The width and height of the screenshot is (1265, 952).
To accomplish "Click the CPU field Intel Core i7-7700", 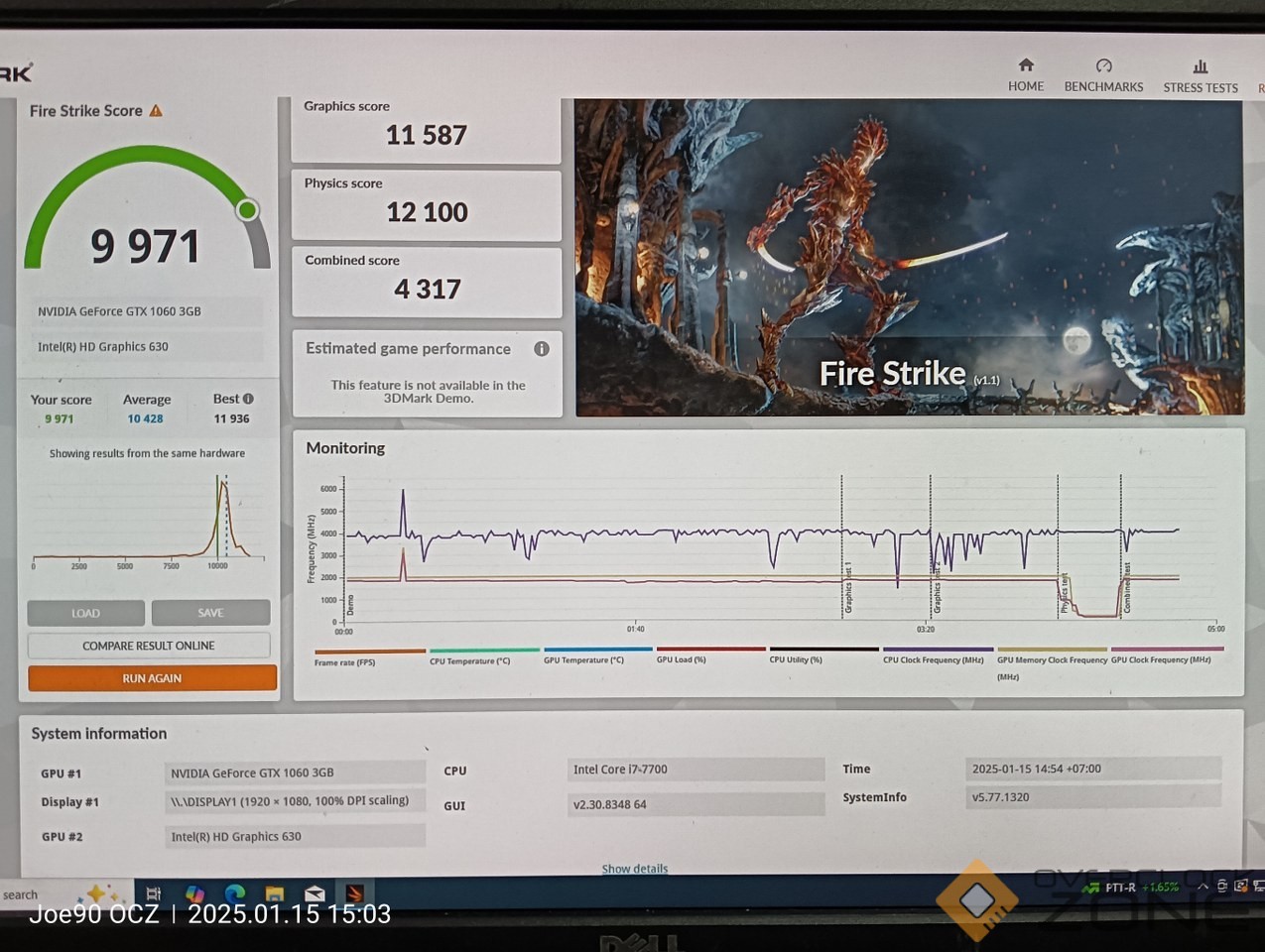I will pos(696,769).
